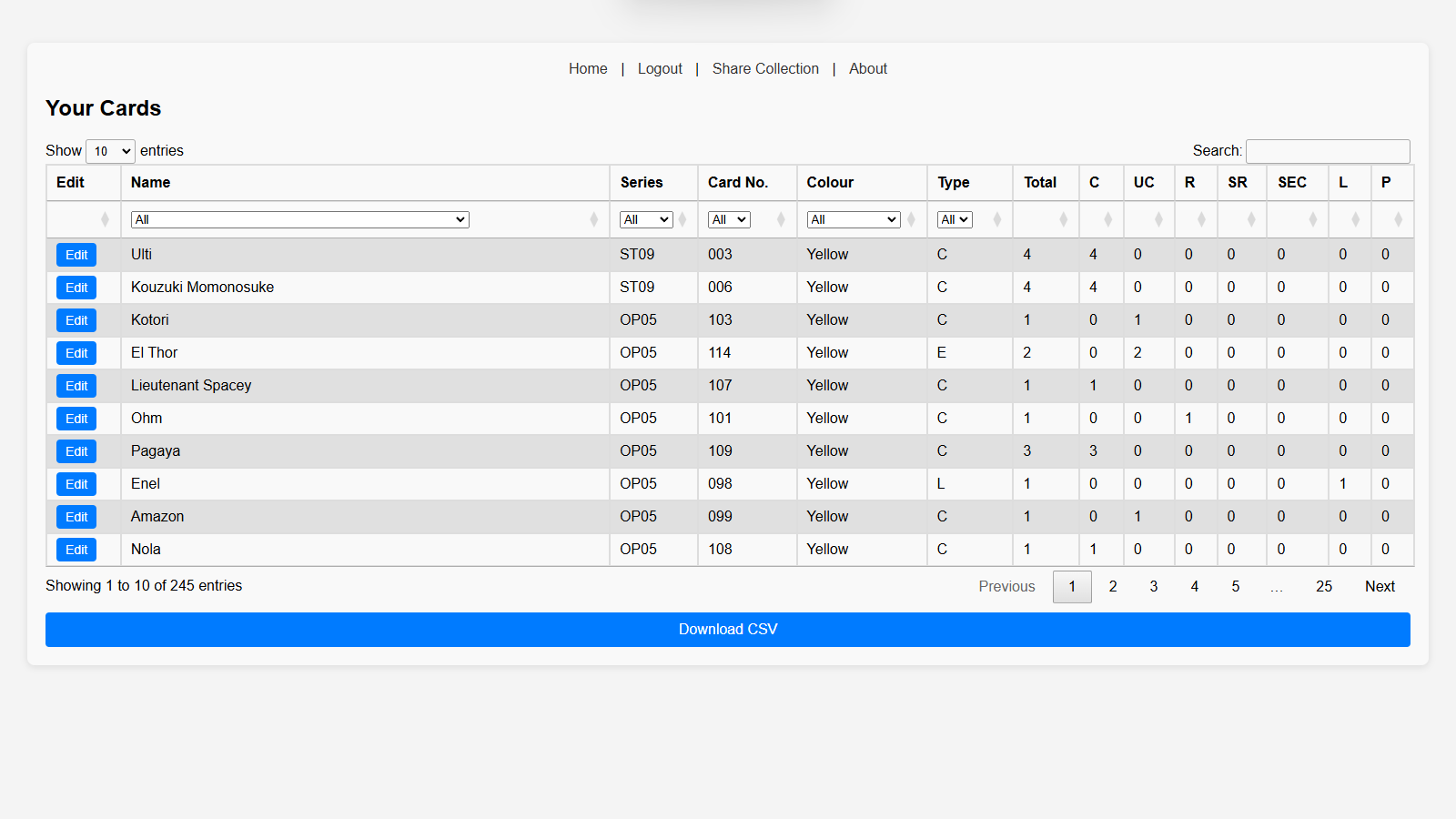Go to pagination page 1
Screen dimensions: 1456x819
pyautogui.click(x=1072, y=587)
